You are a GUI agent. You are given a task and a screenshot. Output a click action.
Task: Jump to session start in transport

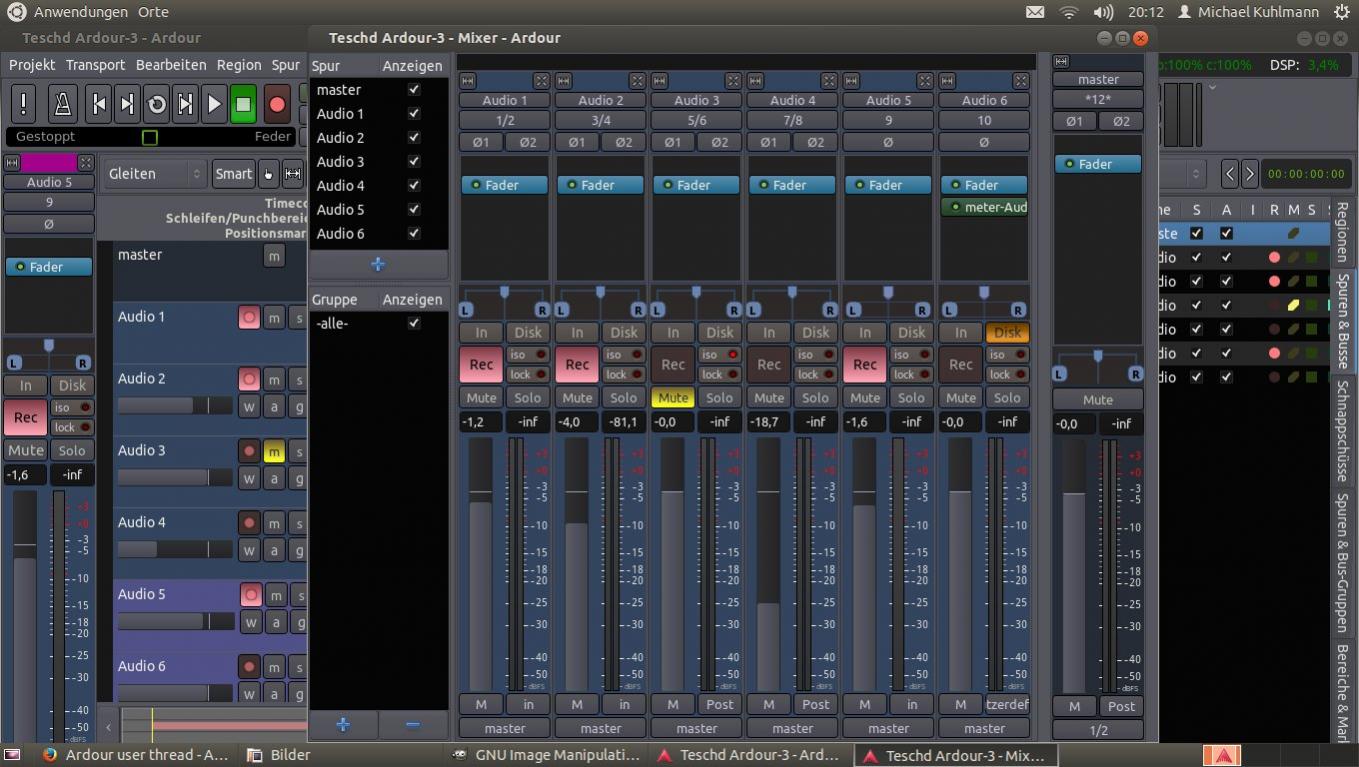98,104
